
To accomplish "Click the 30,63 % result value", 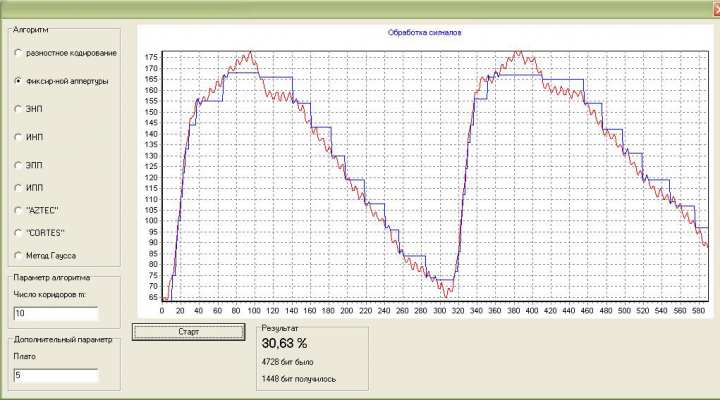I will 284,344.
